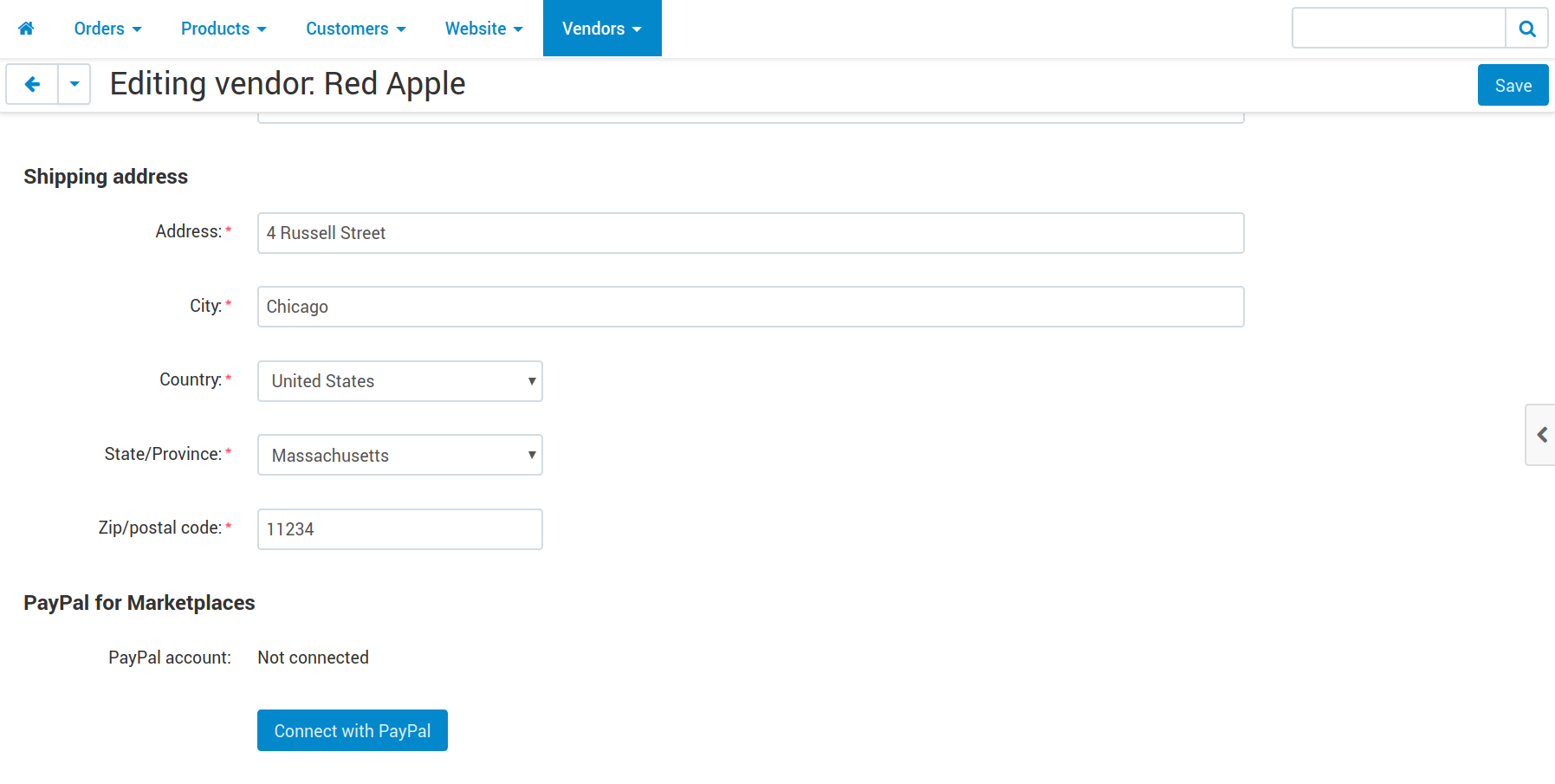Click the search magnifier icon
The height and width of the screenshot is (784, 1555).
[1527, 29]
